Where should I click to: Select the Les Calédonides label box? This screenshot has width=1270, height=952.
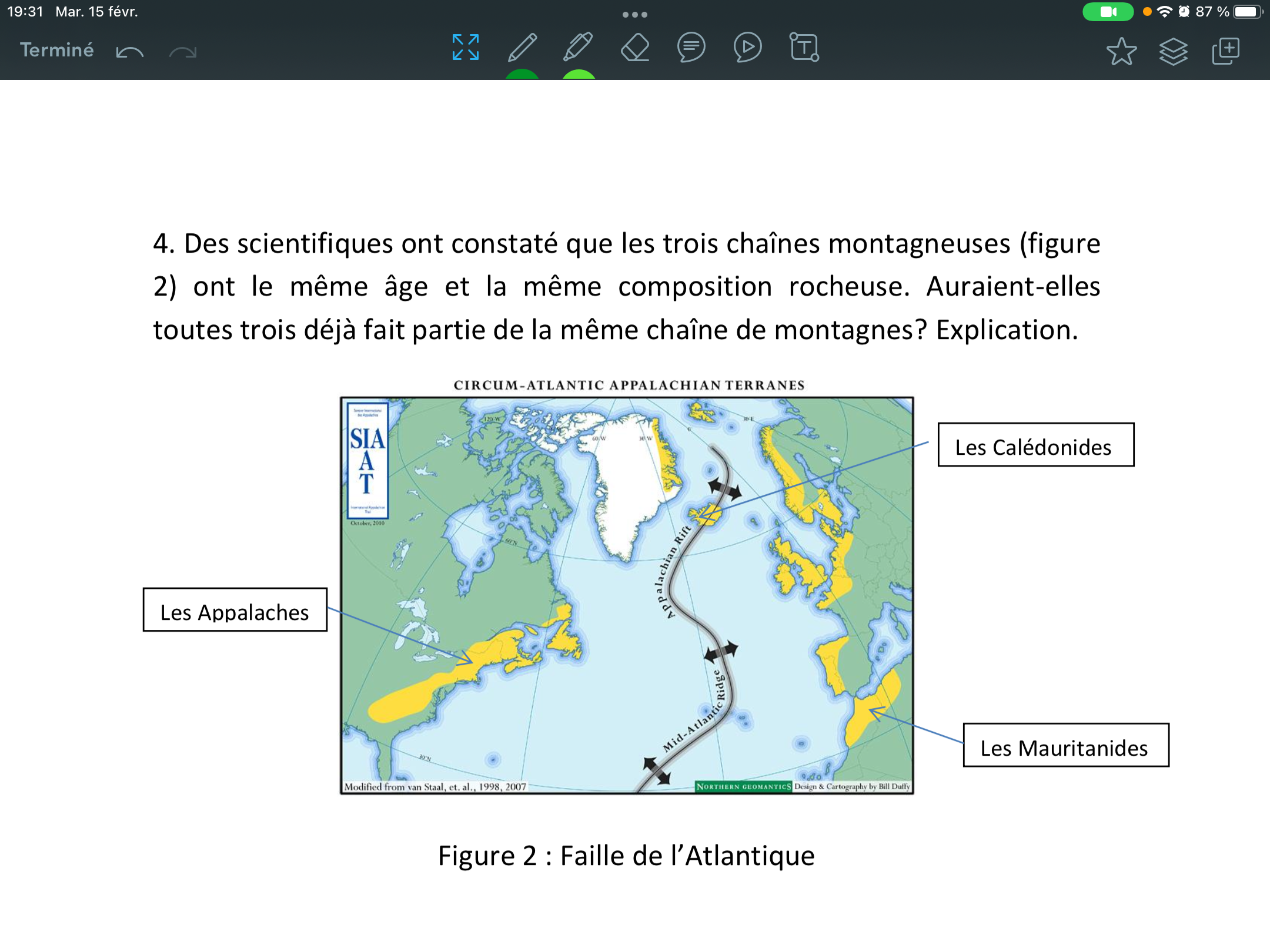click(x=1035, y=445)
